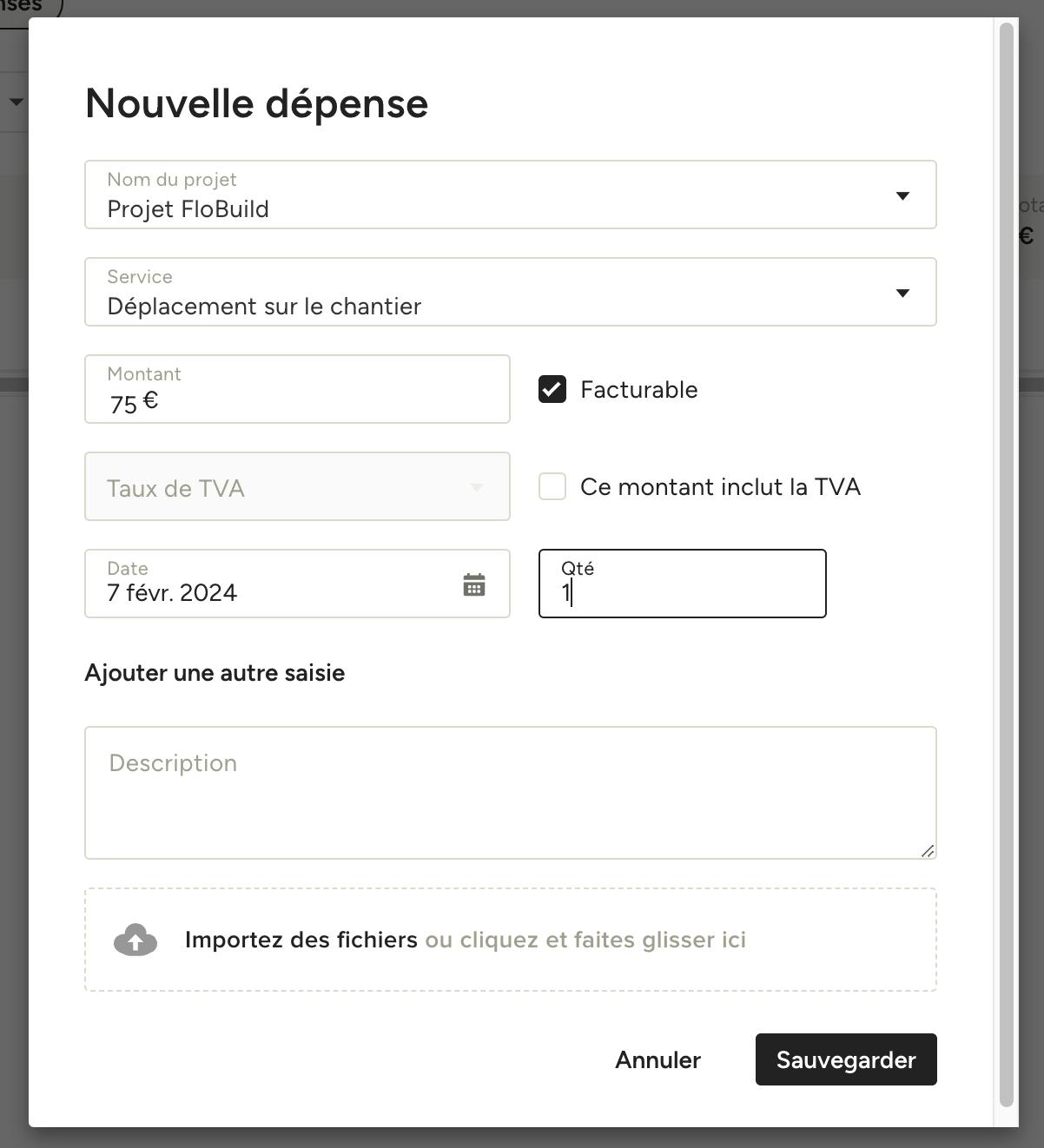
Task: Click the cloud upload icon
Action: [x=135, y=940]
